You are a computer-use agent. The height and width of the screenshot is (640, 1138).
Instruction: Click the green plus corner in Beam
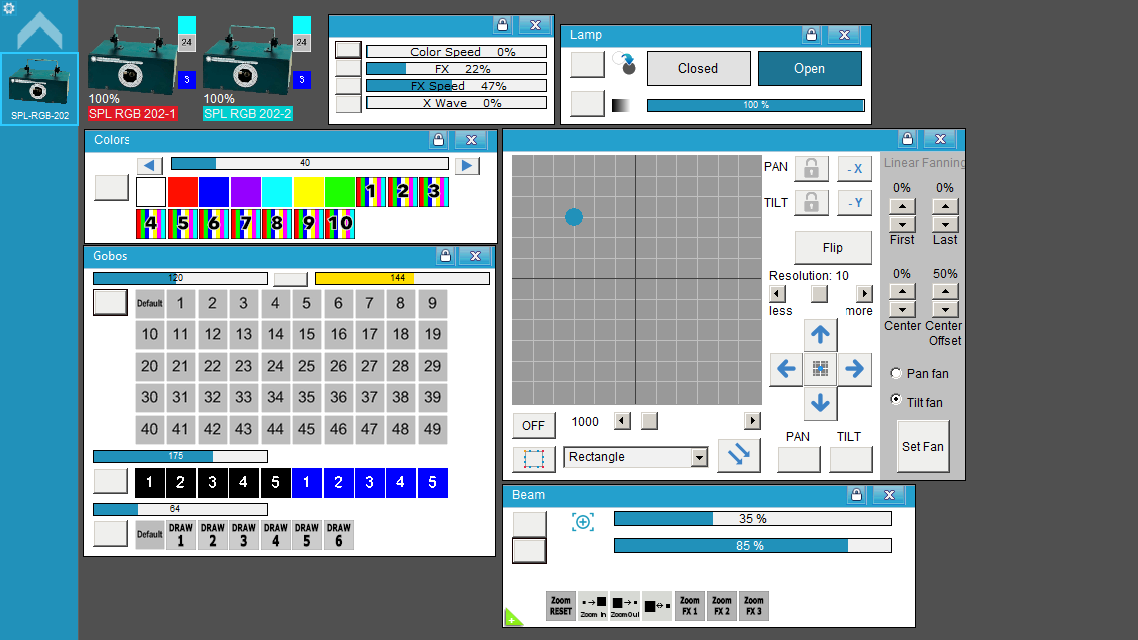[x=512, y=618]
